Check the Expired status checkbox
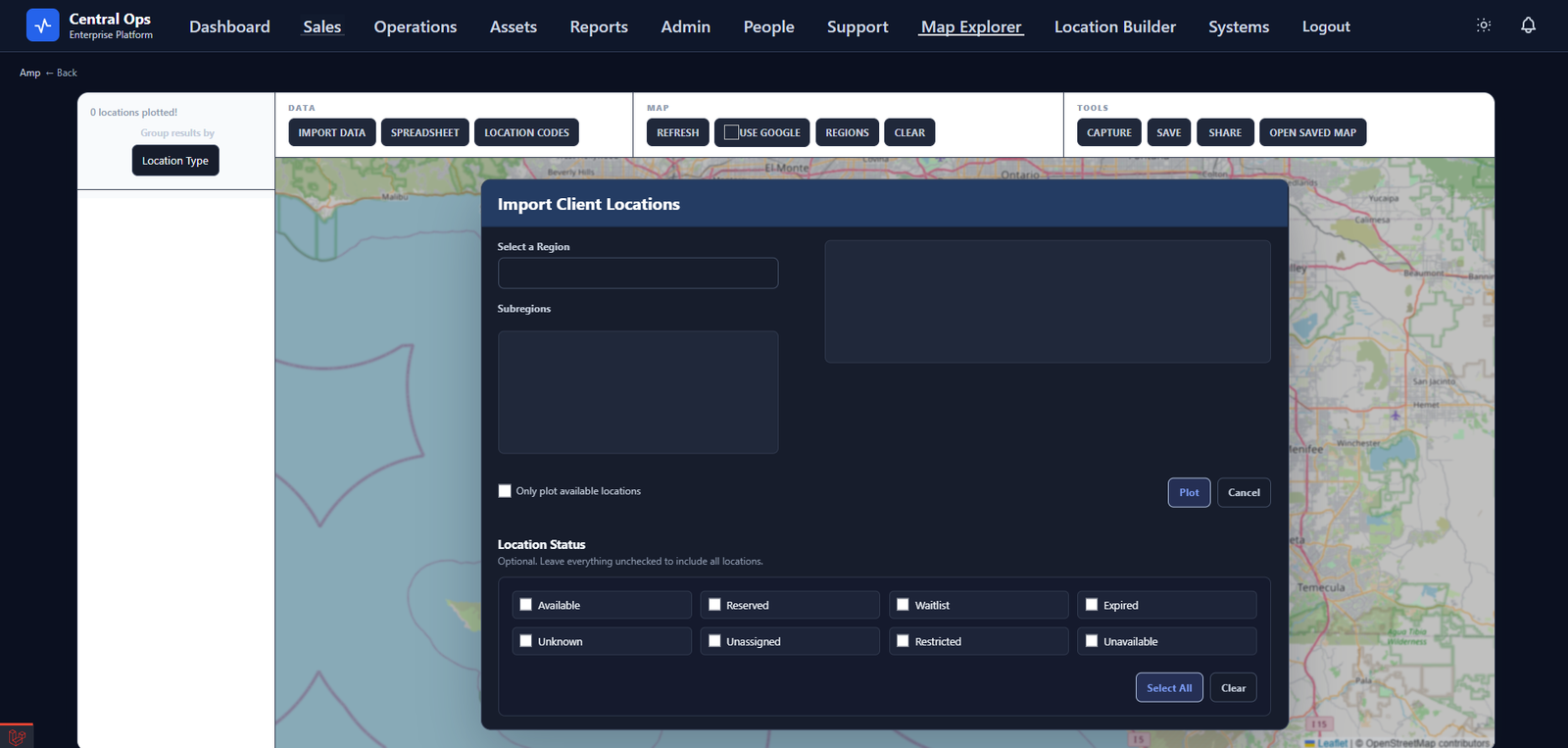 tap(1092, 605)
